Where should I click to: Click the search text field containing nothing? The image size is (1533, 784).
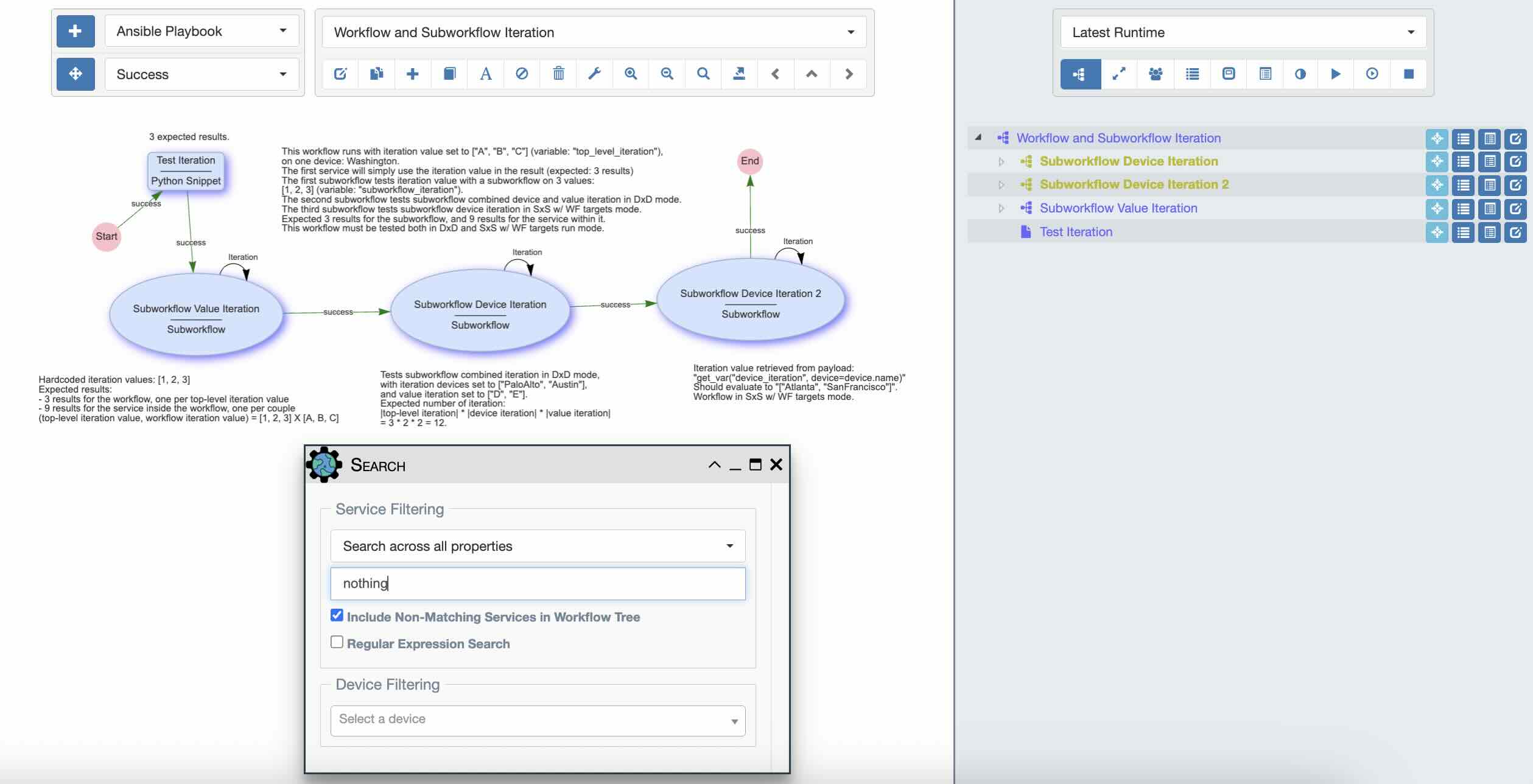(x=538, y=584)
